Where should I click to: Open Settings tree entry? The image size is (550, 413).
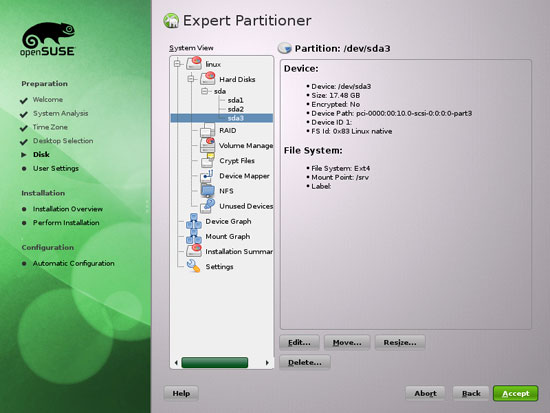pyautogui.click(x=219, y=267)
